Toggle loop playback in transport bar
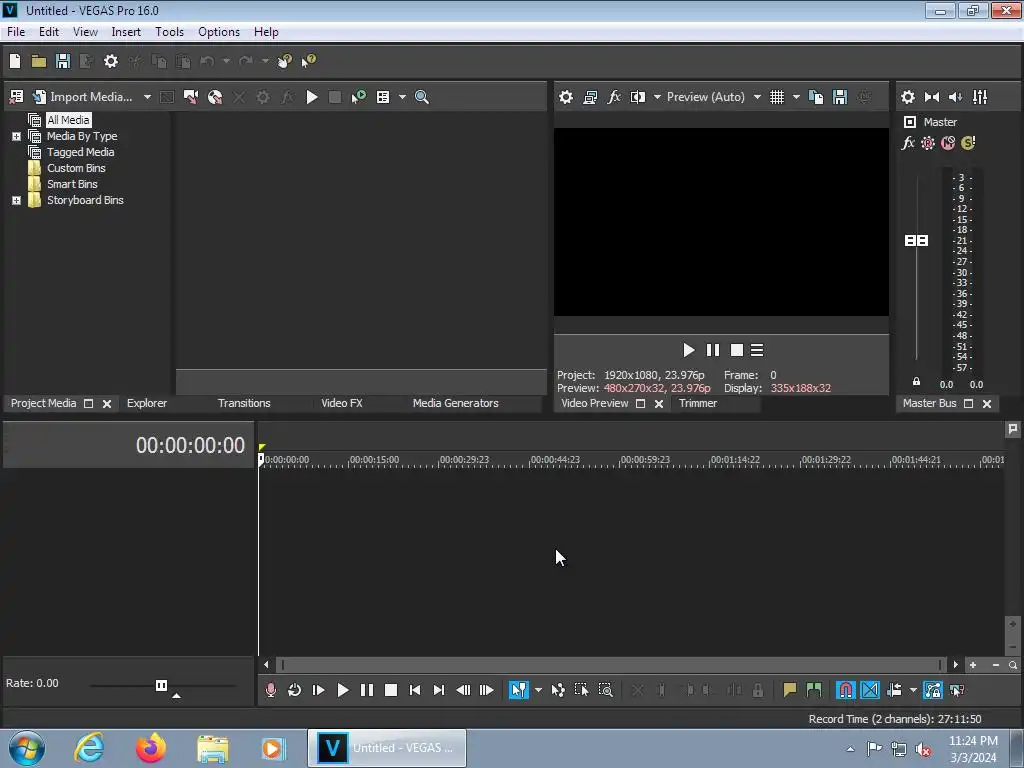1024x768 pixels. click(x=295, y=690)
